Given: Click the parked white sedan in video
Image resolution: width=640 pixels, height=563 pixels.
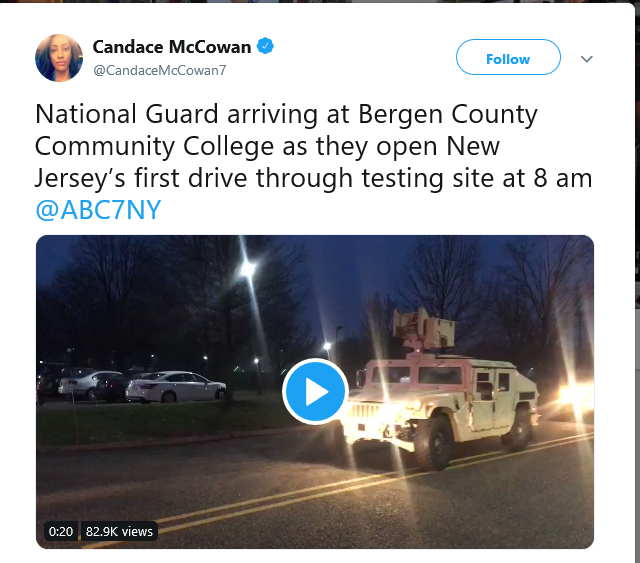Looking at the screenshot, I should click(x=176, y=386).
